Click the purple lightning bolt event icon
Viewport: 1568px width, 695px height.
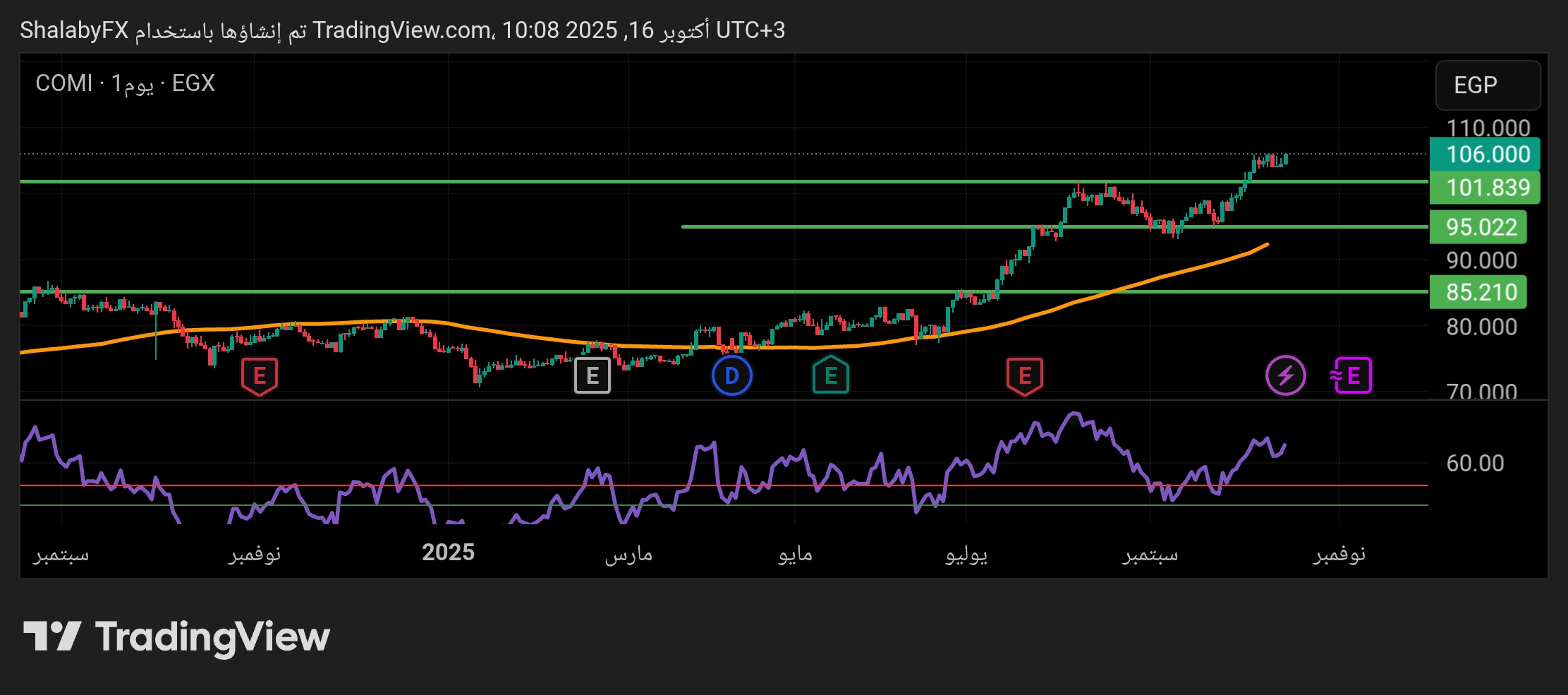click(1285, 376)
